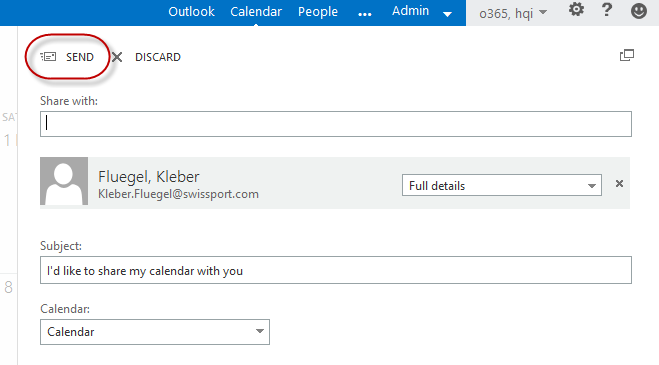Click the Send envelope icon
The image size is (659, 365).
click(x=48, y=57)
